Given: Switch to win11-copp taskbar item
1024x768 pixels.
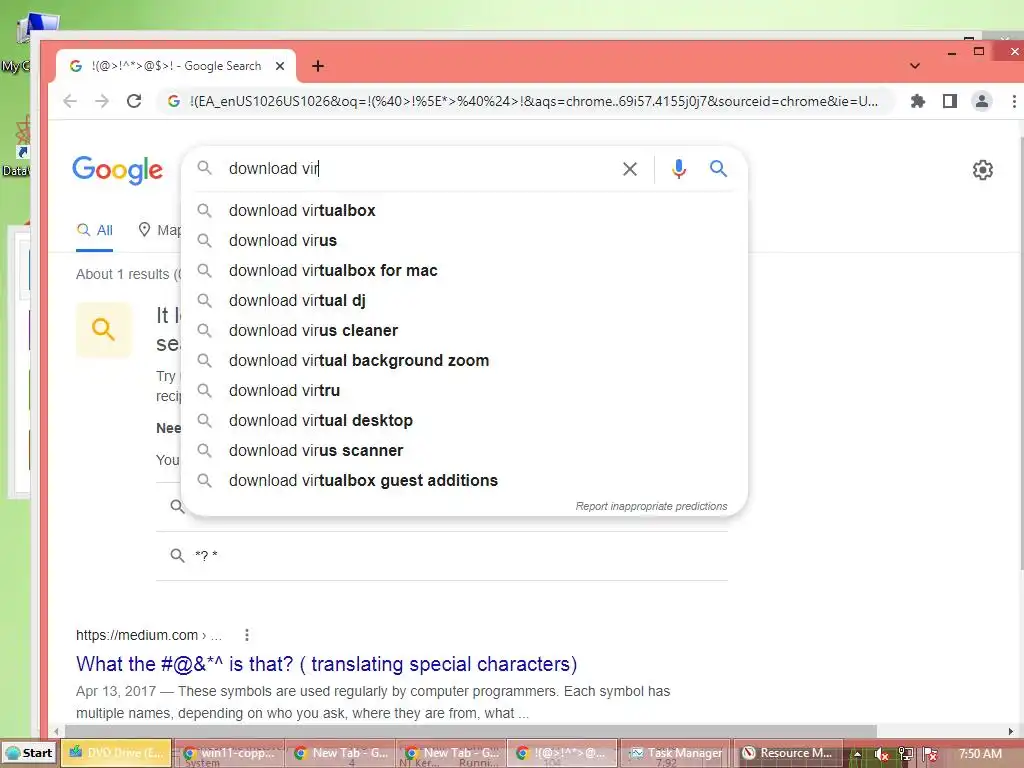Looking at the screenshot, I should click(x=229, y=753).
